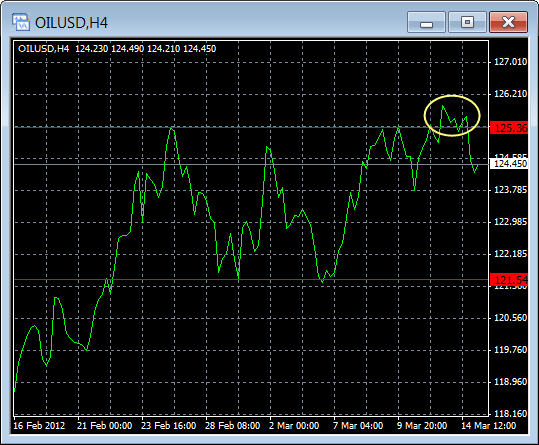Click the current price label 124.450

[509, 164]
